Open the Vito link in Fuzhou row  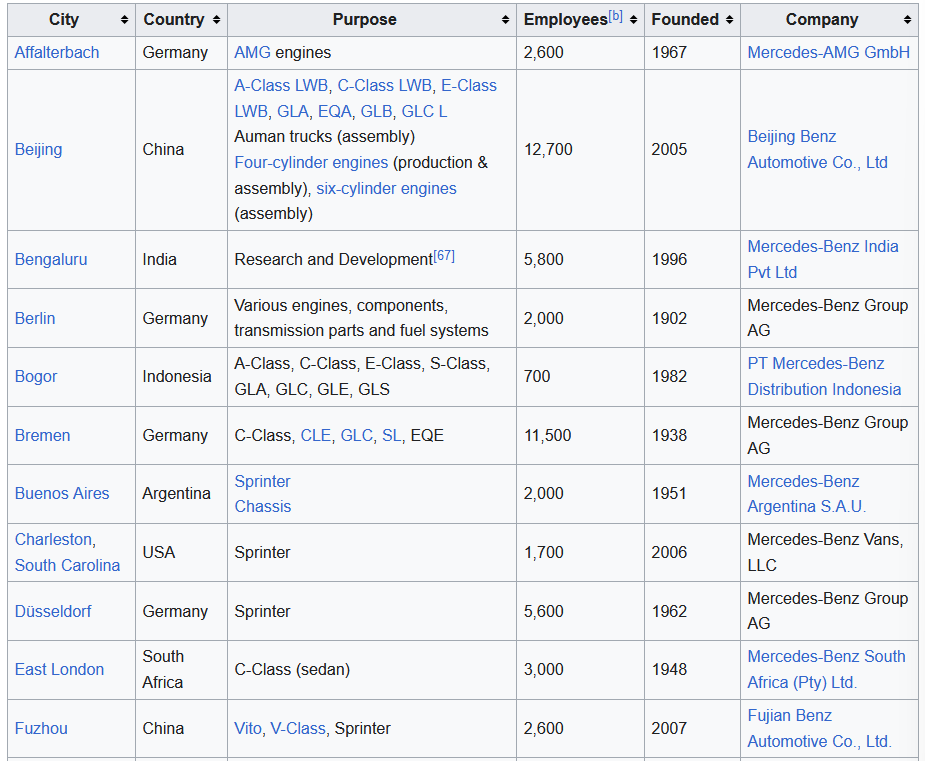coord(248,729)
